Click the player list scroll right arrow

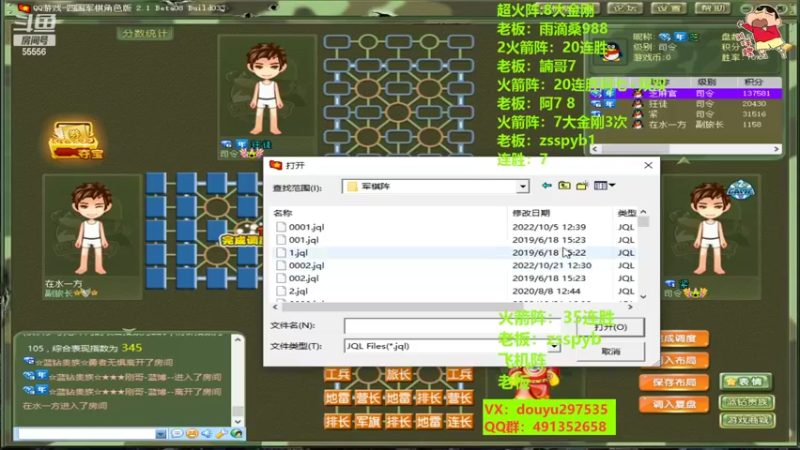click(776, 149)
